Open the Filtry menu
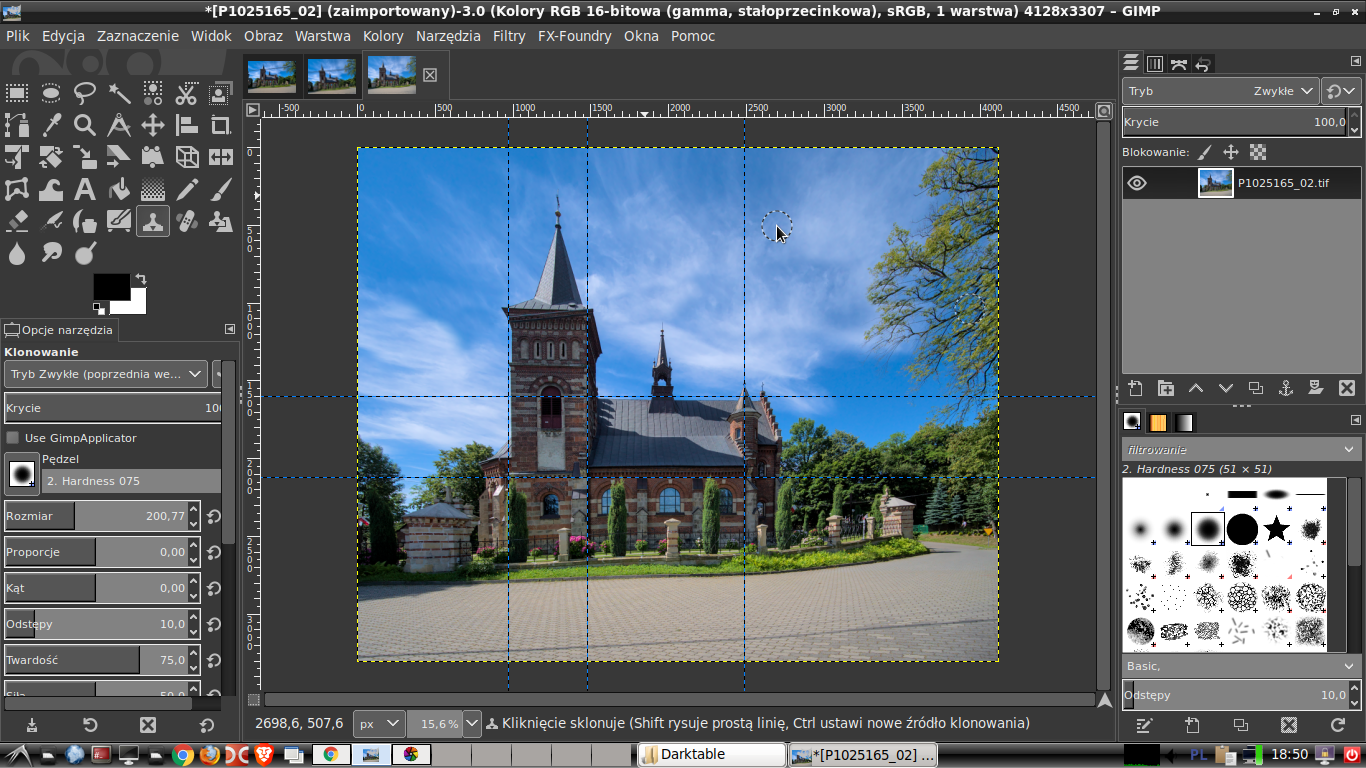1366x768 pixels. pos(508,36)
